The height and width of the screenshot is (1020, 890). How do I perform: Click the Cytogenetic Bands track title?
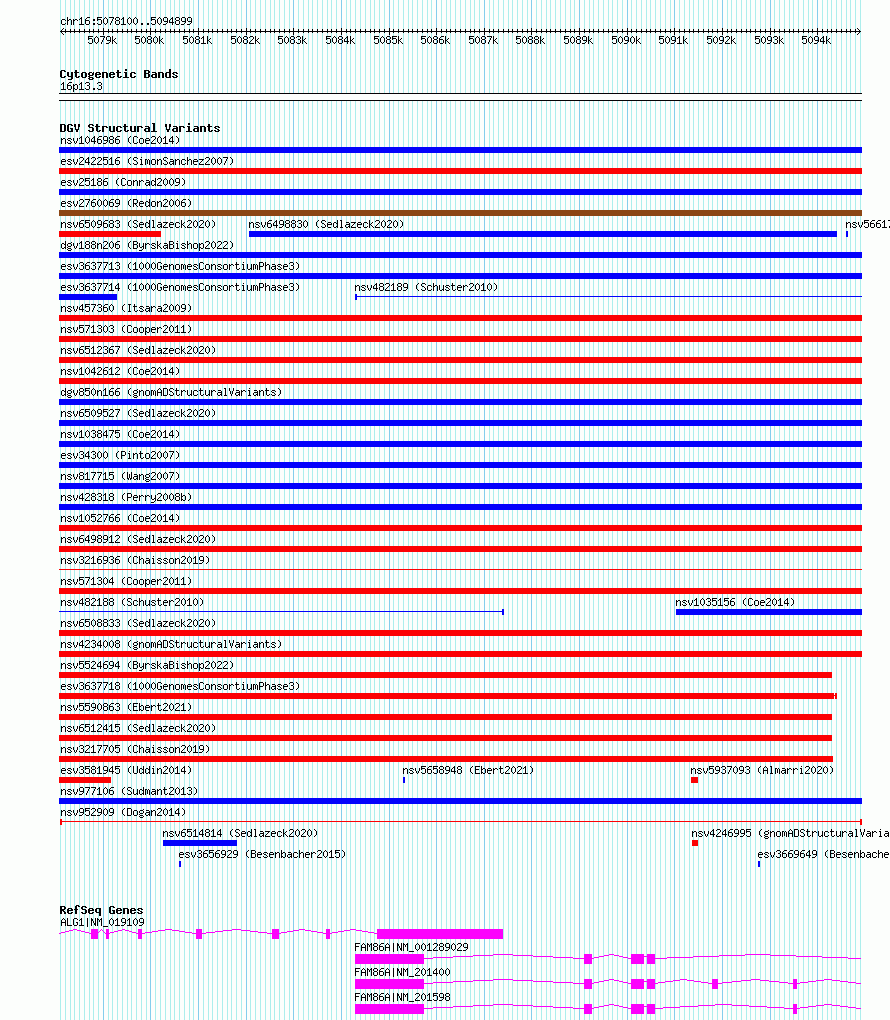coord(118,74)
